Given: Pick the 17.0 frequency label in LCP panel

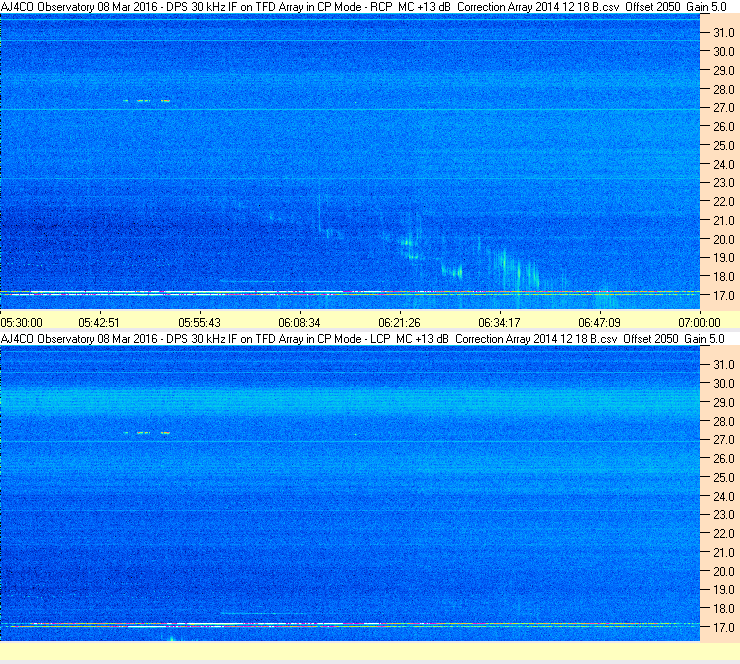Looking at the screenshot, I should pos(723,628).
